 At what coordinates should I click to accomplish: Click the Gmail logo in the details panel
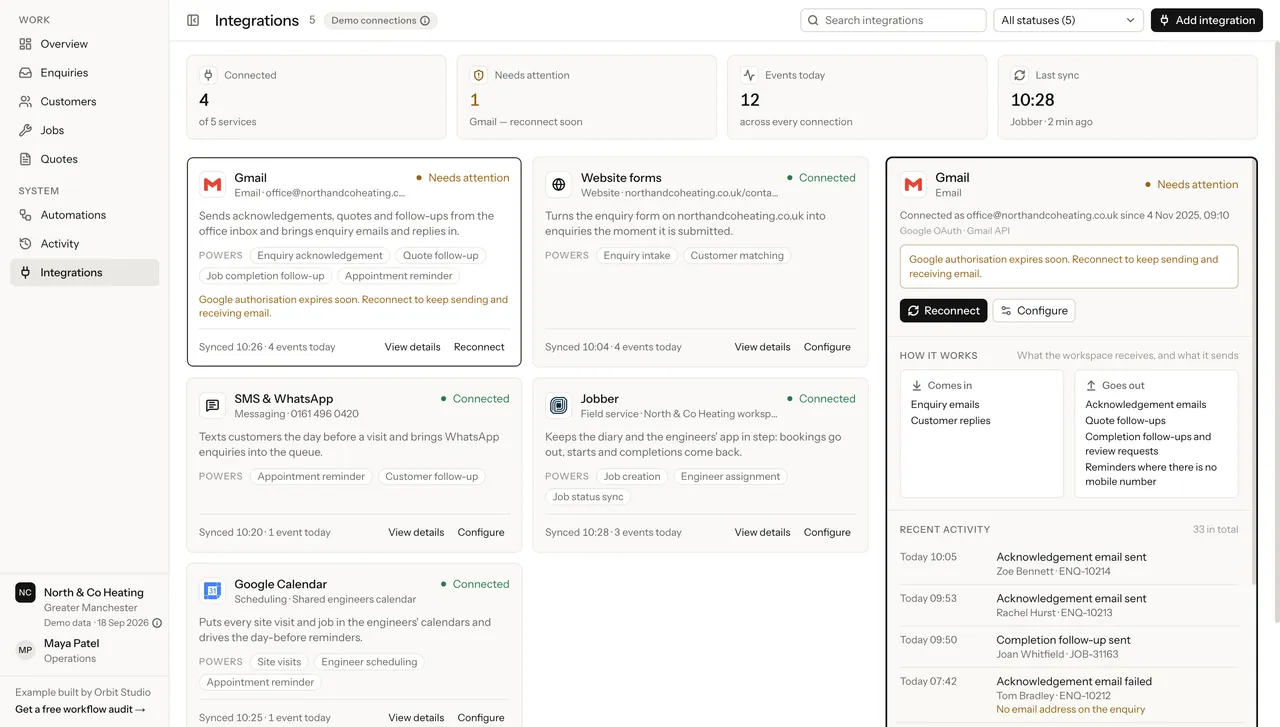click(913, 184)
